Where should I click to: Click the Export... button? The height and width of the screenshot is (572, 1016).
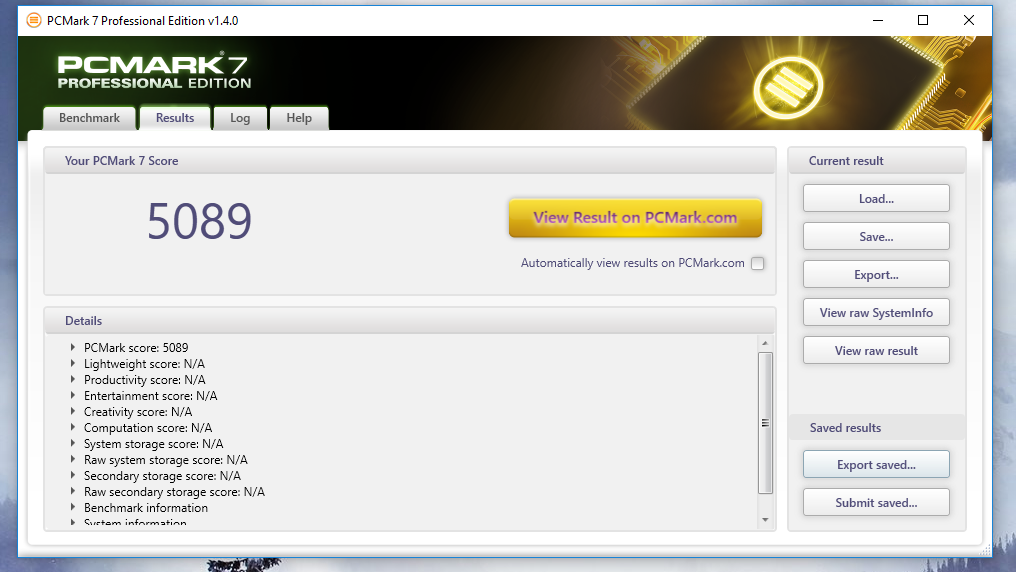pyautogui.click(x=876, y=275)
